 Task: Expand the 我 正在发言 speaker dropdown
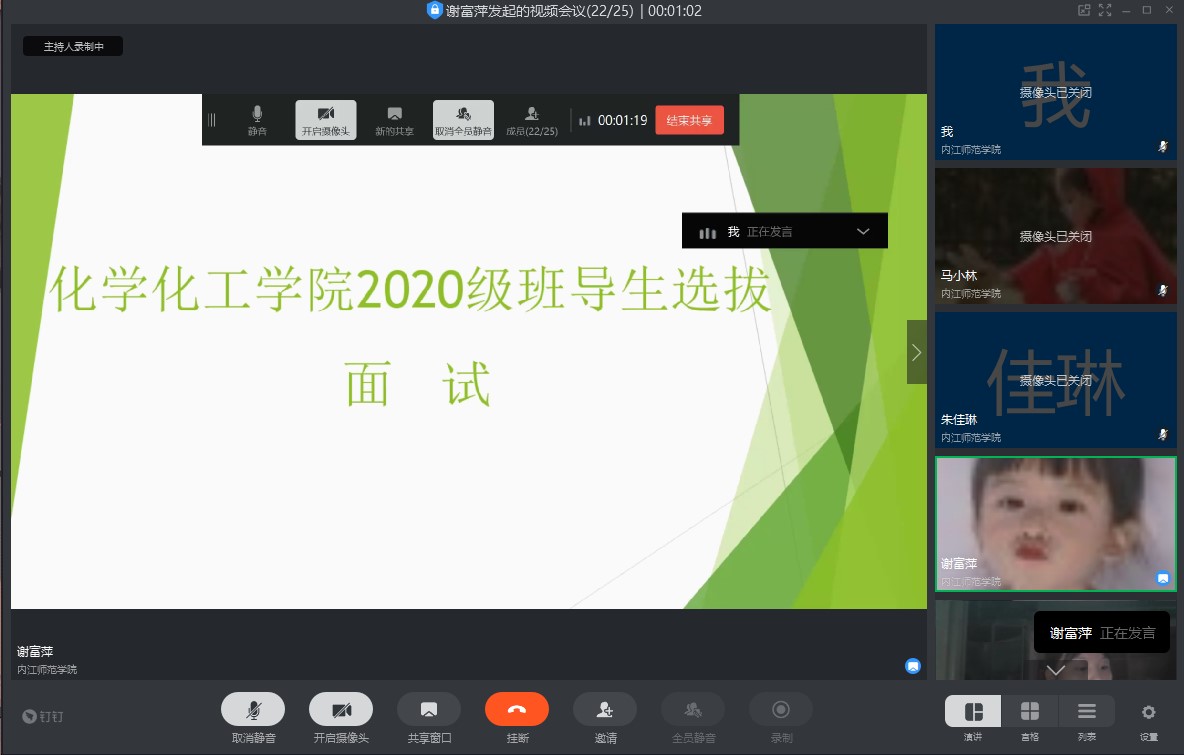pos(864,232)
